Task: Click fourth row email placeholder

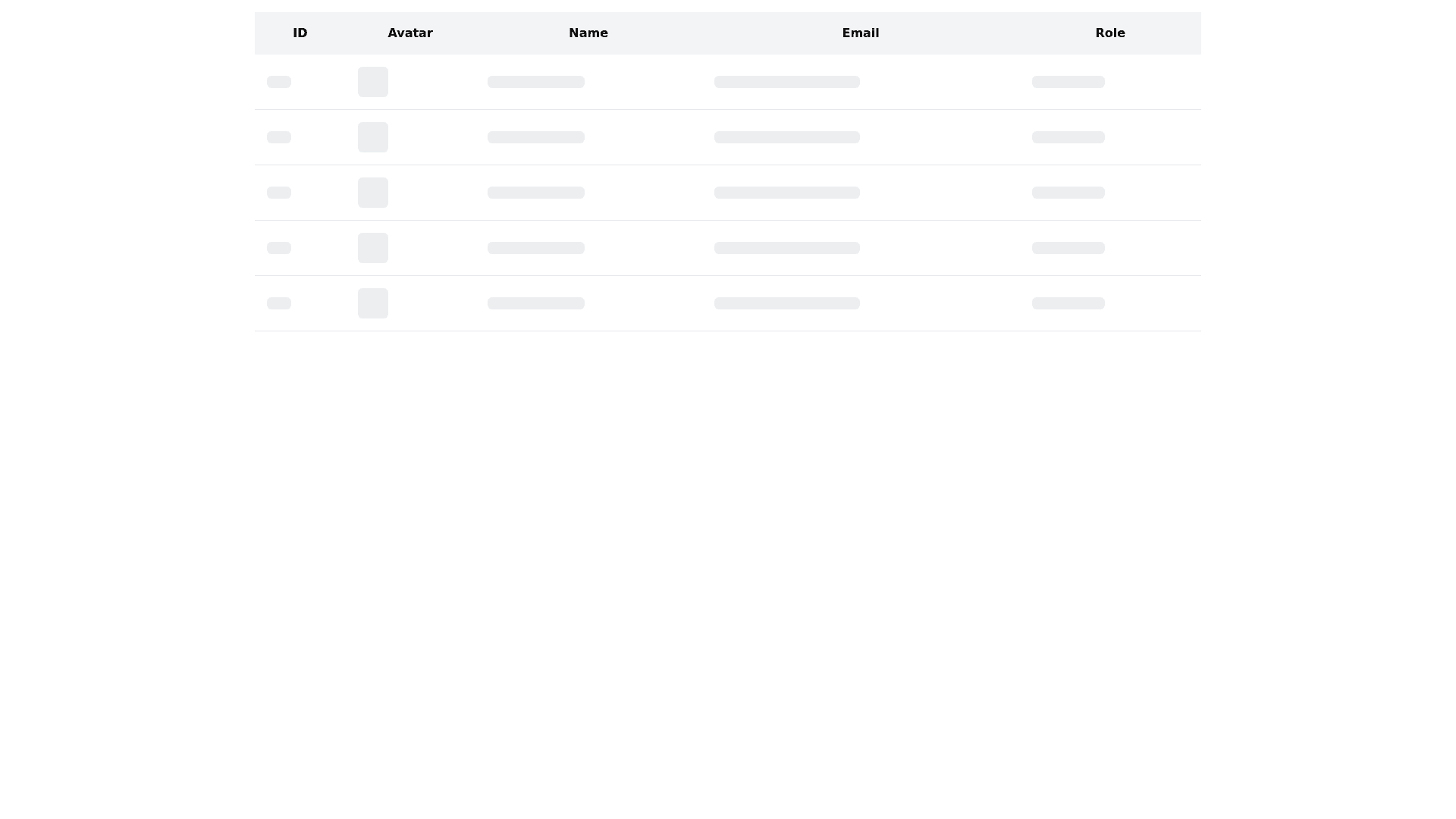Action: [x=787, y=248]
